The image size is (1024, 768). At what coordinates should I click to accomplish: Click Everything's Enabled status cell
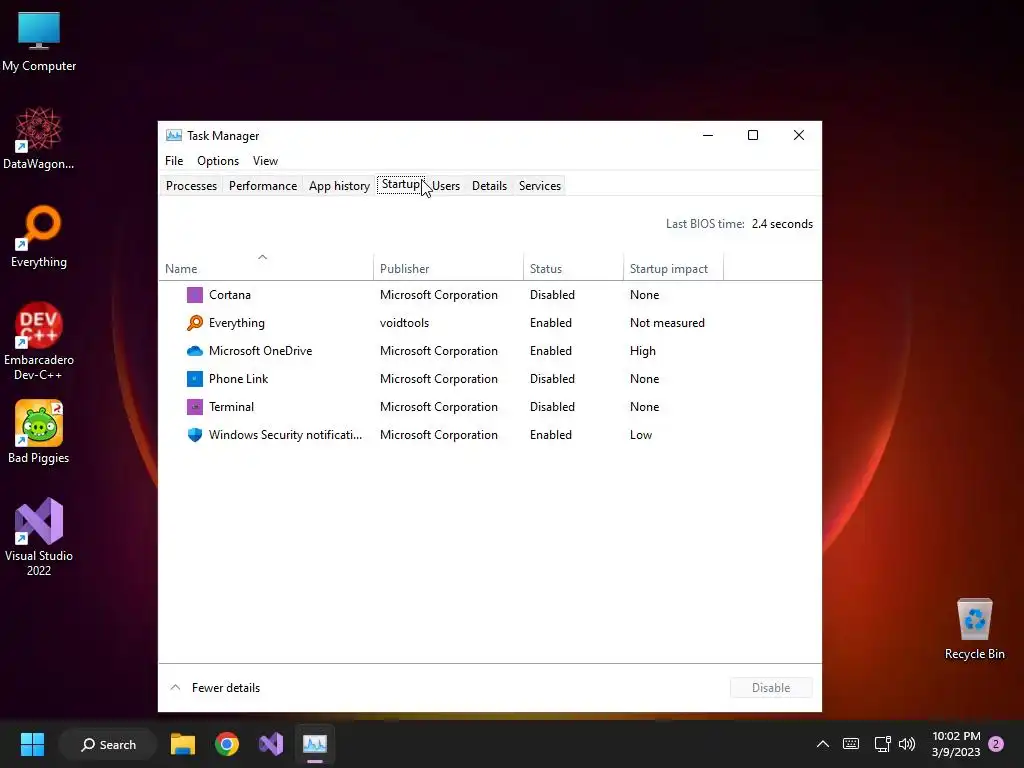click(551, 323)
